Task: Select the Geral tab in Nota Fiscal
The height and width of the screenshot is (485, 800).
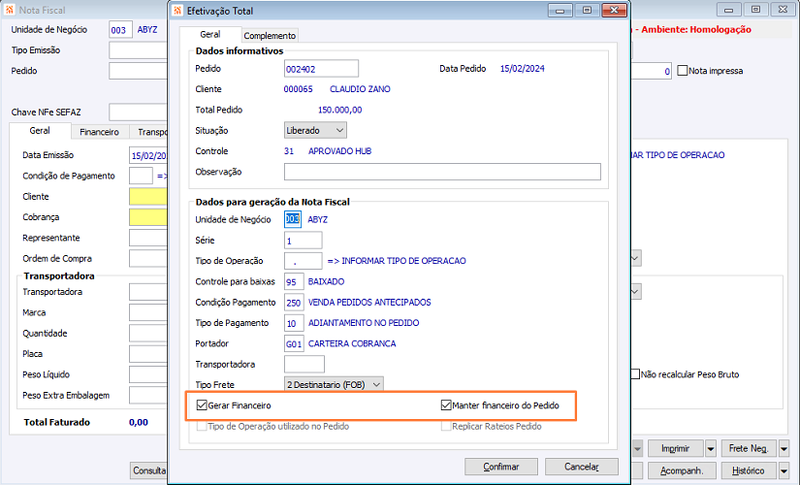Action: click(x=40, y=131)
